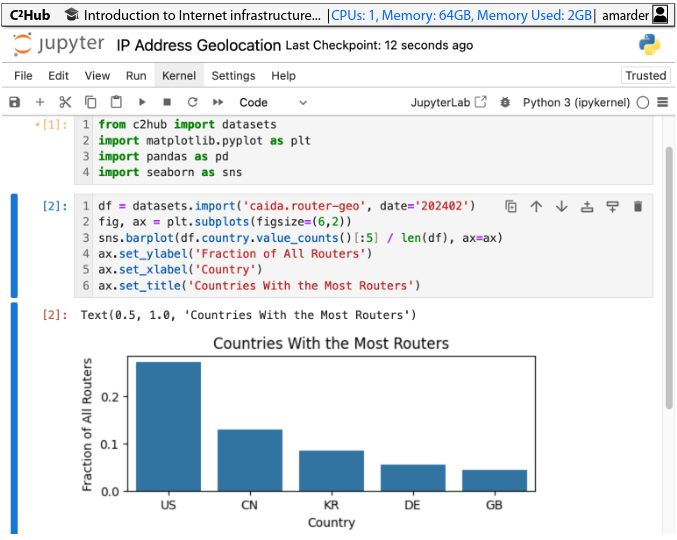Open notebook in JupyterLab

click(x=449, y=102)
